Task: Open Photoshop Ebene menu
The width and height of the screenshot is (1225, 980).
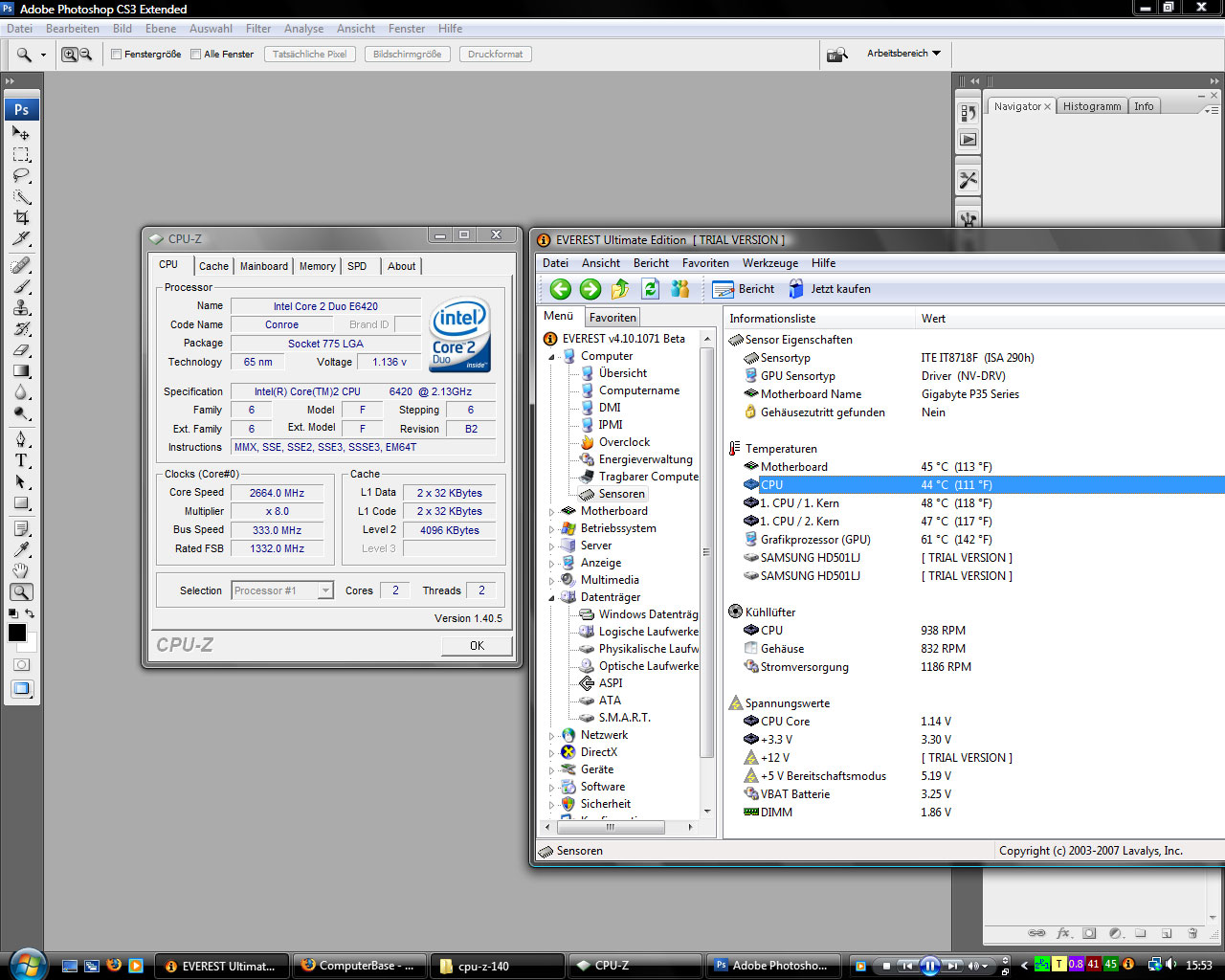Action: [161, 29]
